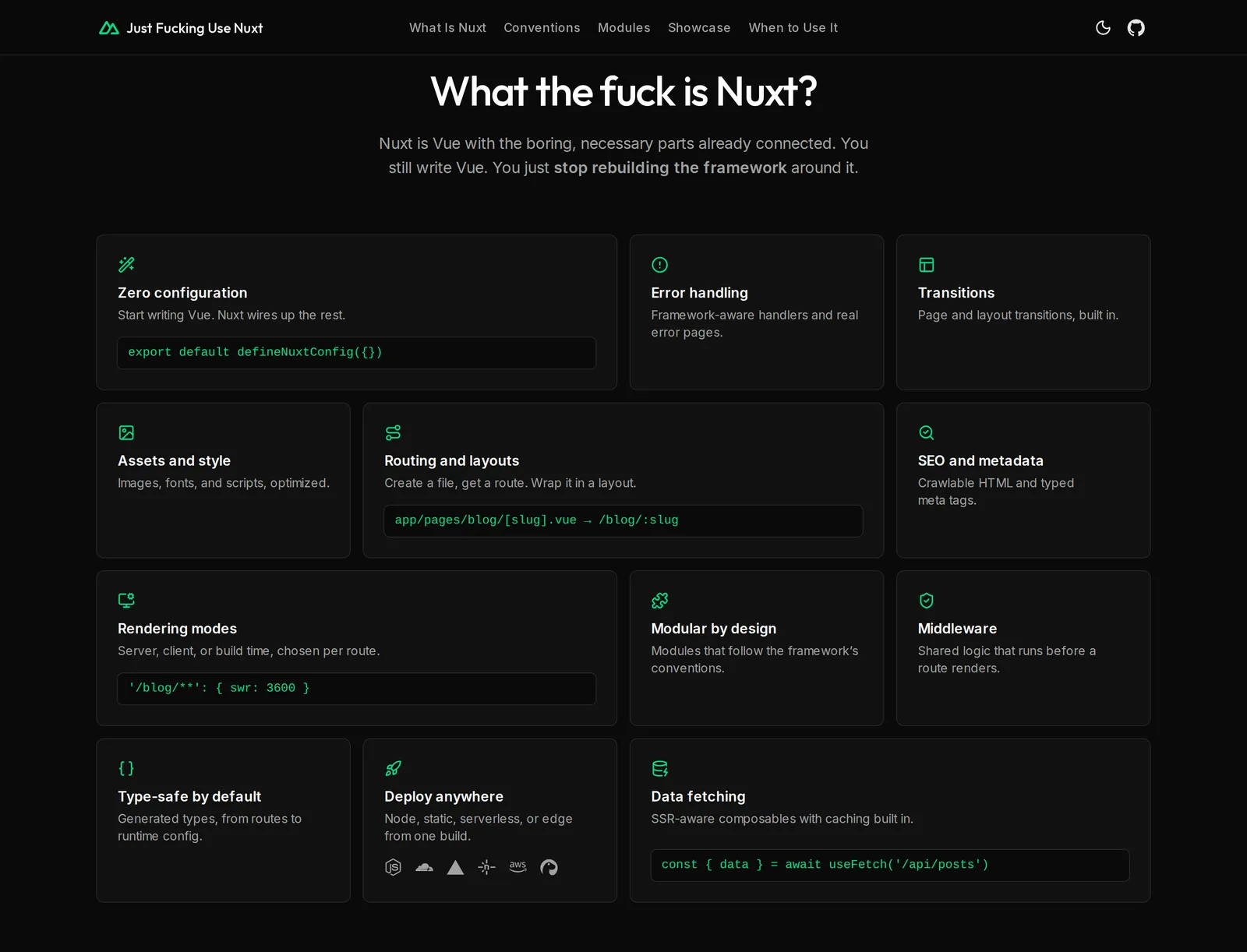Screen dimensions: 1247x952
Task: Go to Just Fucking Use Nuxt home
Action: 181,28
